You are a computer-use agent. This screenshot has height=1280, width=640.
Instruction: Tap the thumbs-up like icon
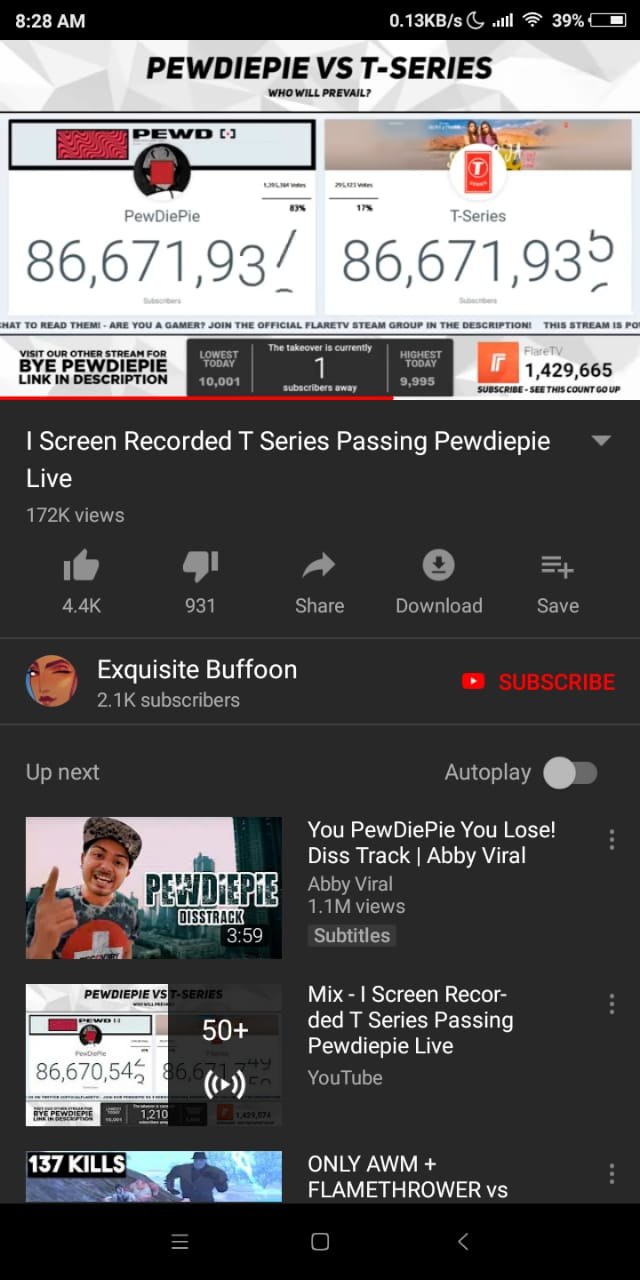pyautogui.click(x=81, y=567)
